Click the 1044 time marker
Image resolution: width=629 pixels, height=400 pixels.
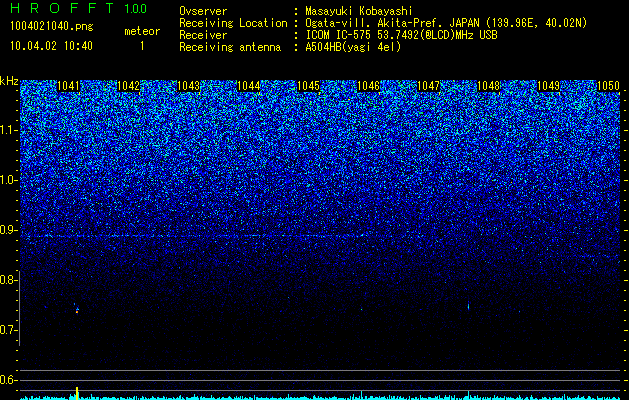point(249,86)
